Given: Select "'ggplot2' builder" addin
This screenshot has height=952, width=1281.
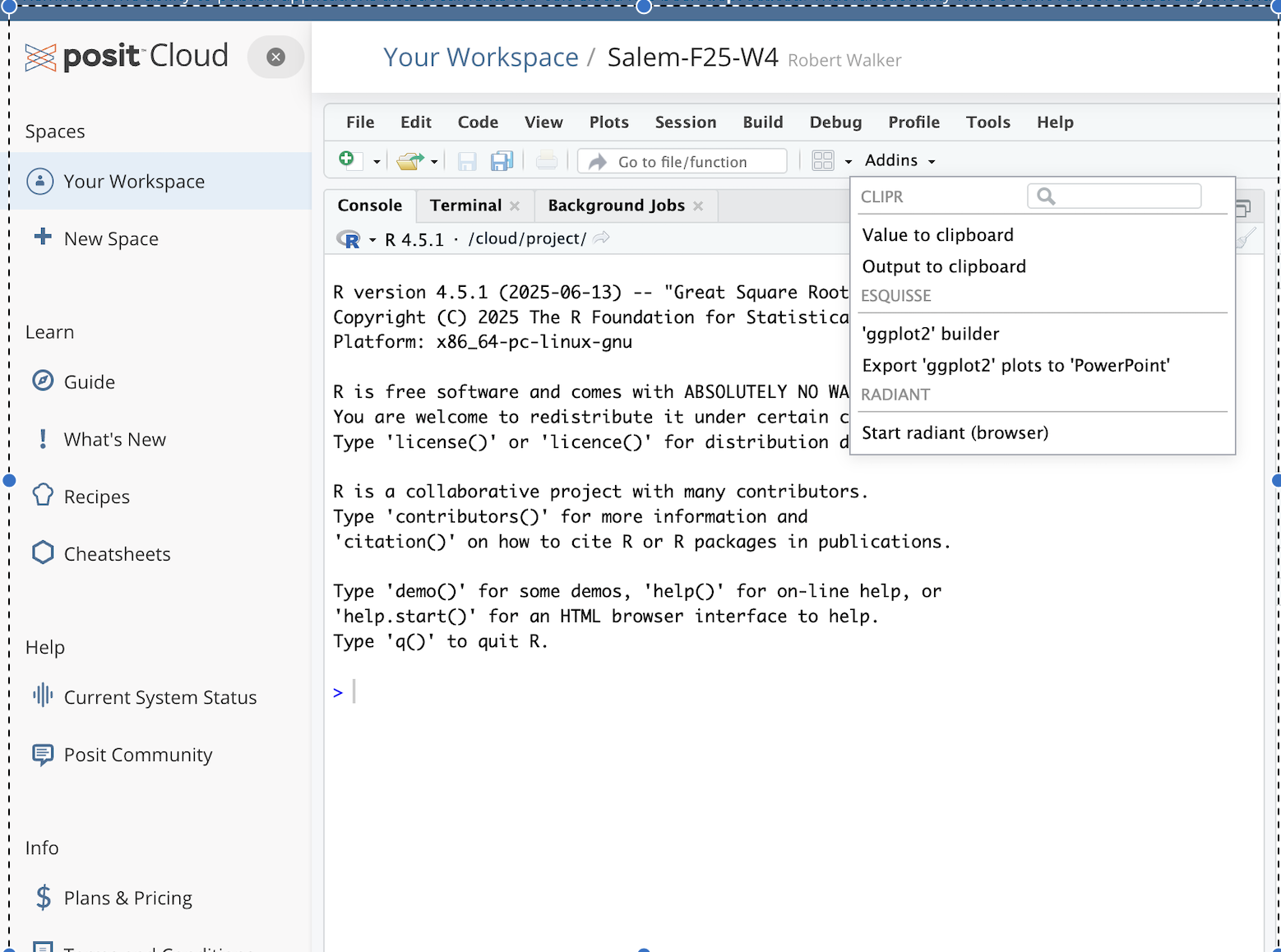Looking at the screenshot, I should [930, 334].
